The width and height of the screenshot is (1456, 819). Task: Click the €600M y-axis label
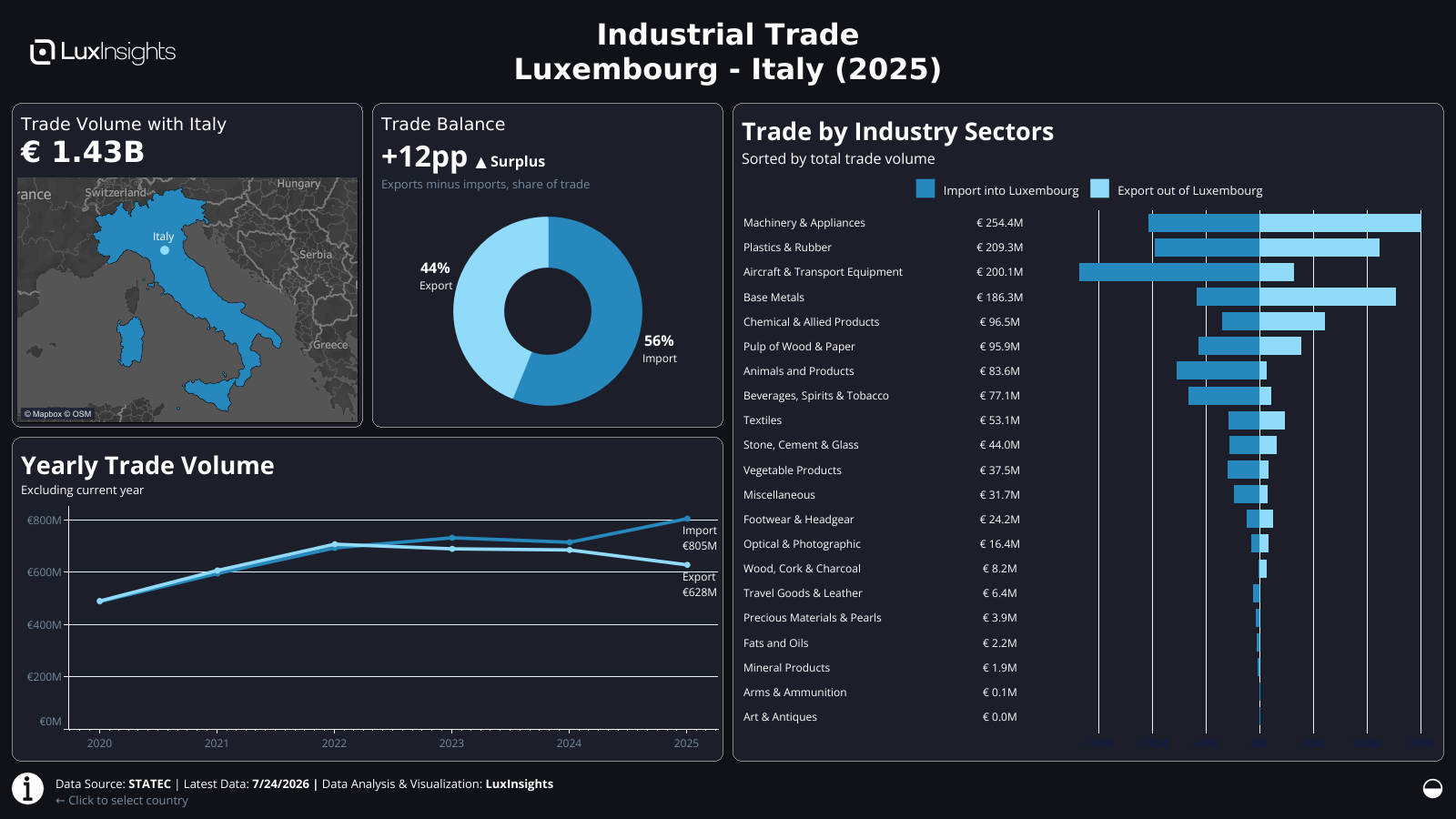pos(45,572)
